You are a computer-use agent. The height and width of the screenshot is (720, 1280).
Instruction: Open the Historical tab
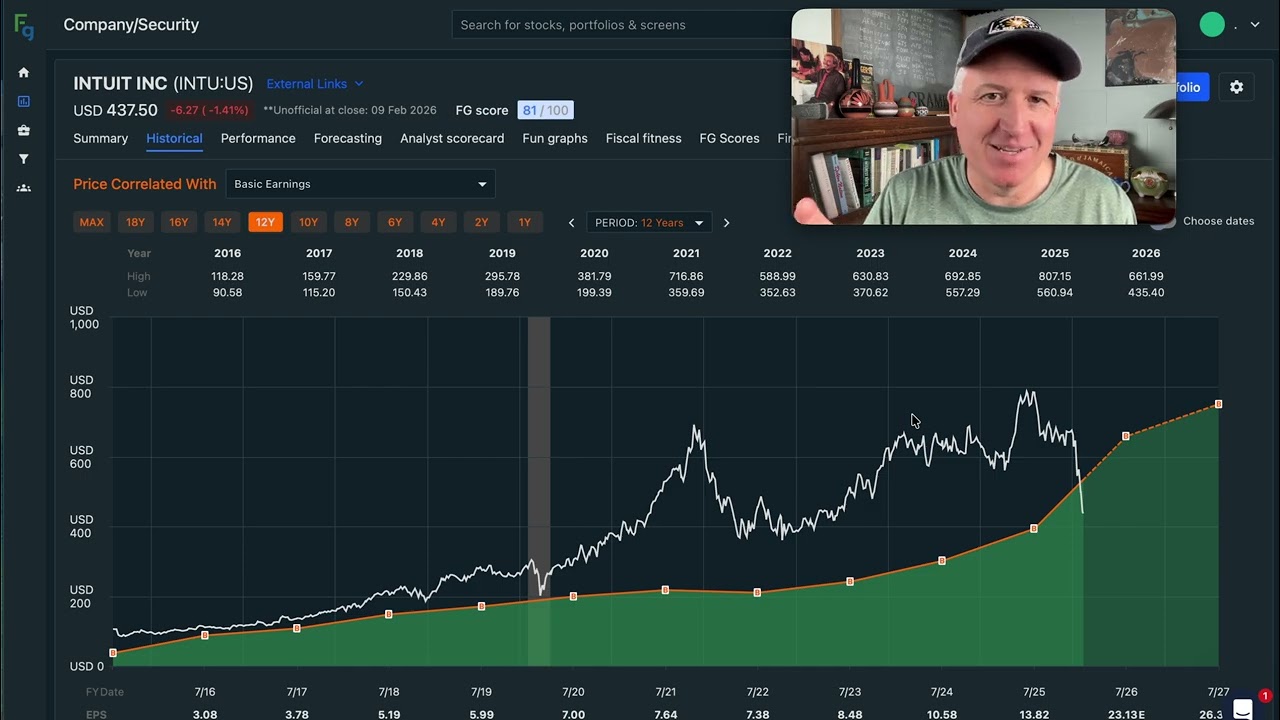coord(174,139)
